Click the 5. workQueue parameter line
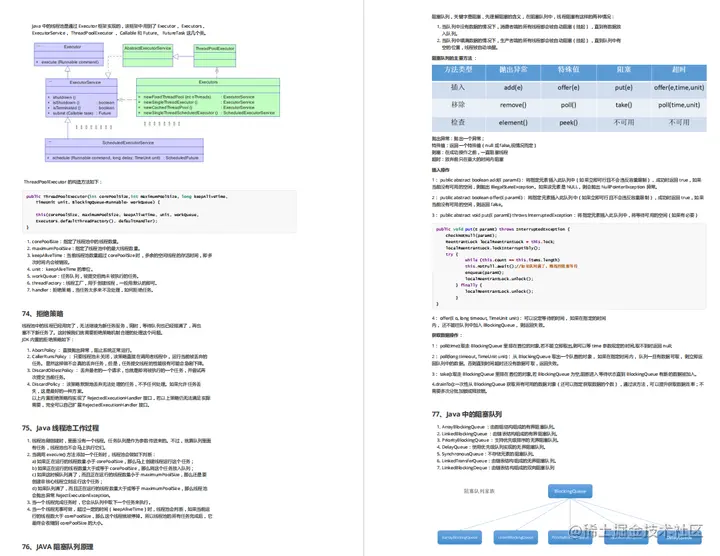This screenshot has width=720, height=556. pyautogui.click(x=83, y=276)
